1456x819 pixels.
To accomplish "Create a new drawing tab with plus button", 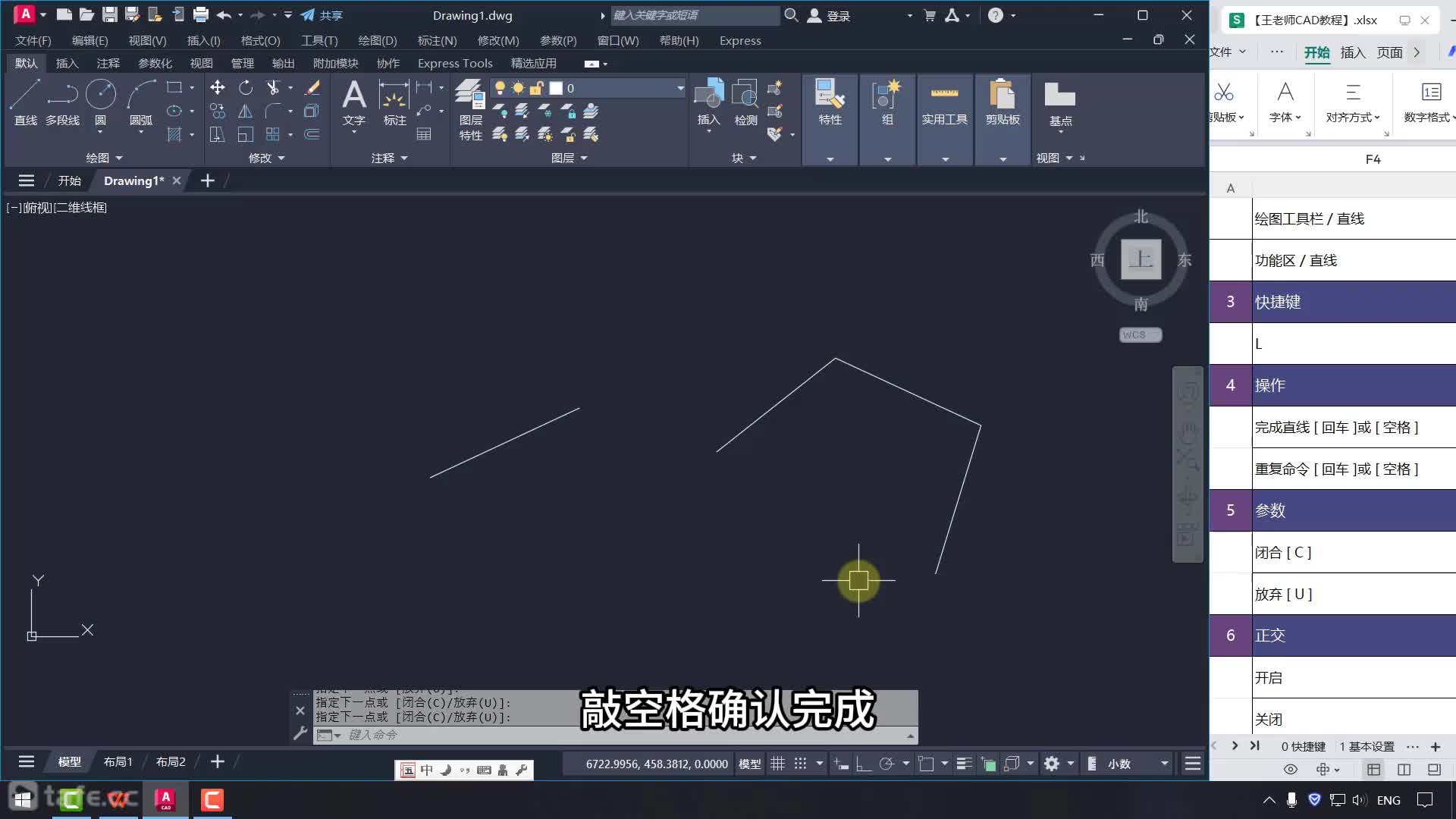I will pos(207,180).
